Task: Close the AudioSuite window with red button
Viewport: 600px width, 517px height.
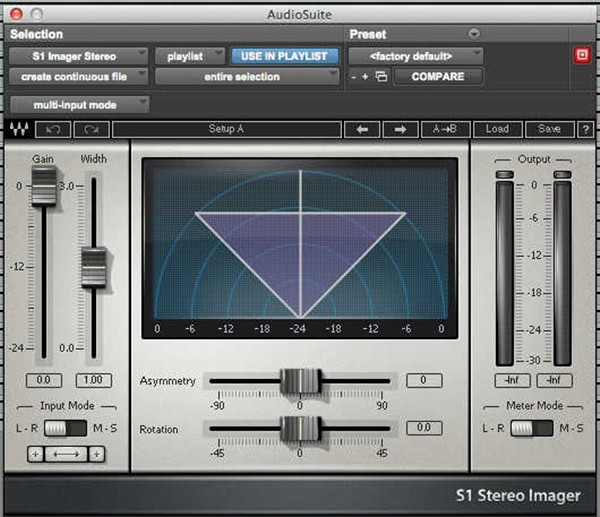Action: [x=17, y=14]
